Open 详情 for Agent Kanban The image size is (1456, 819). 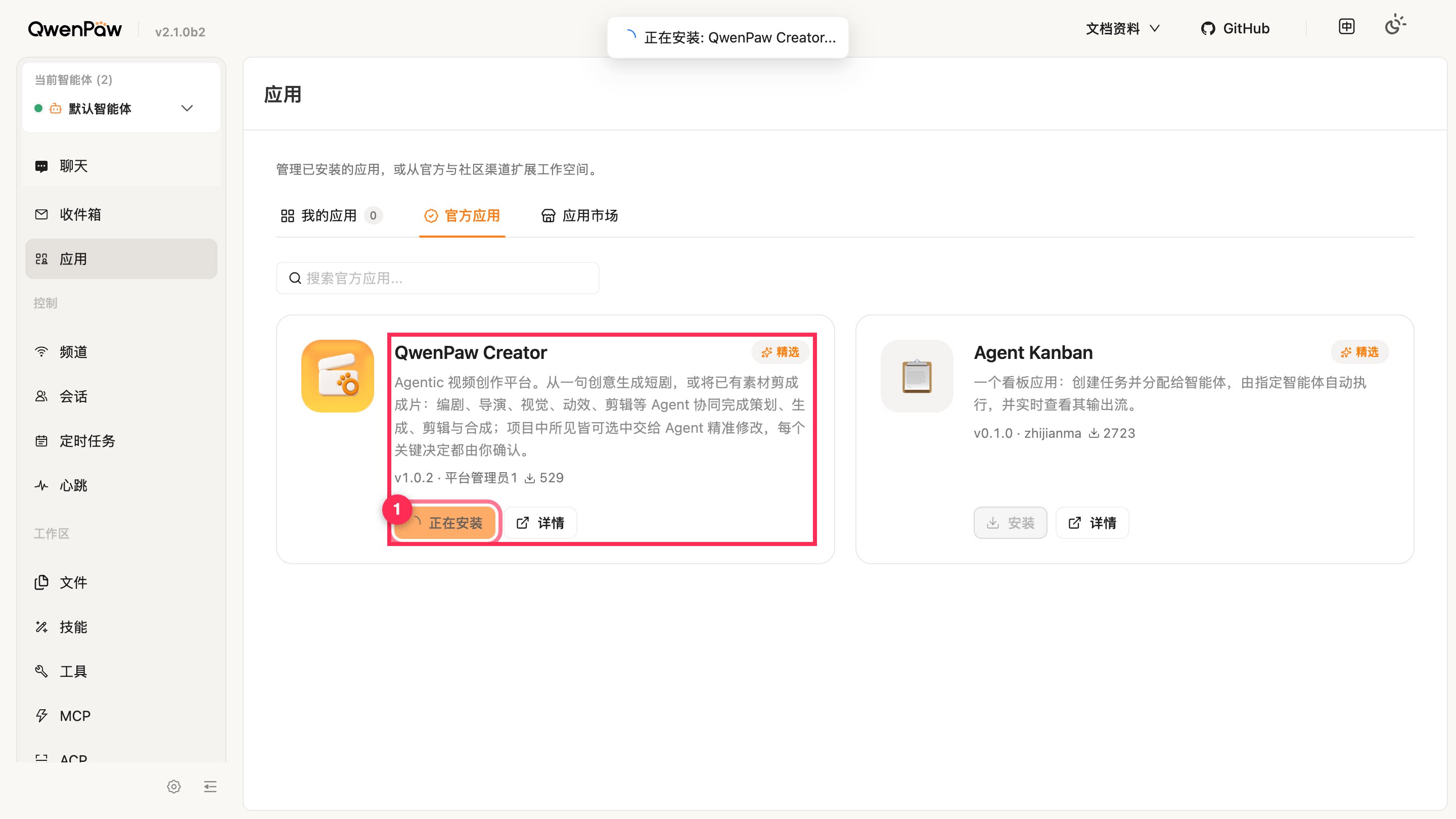coord(1092,523)
